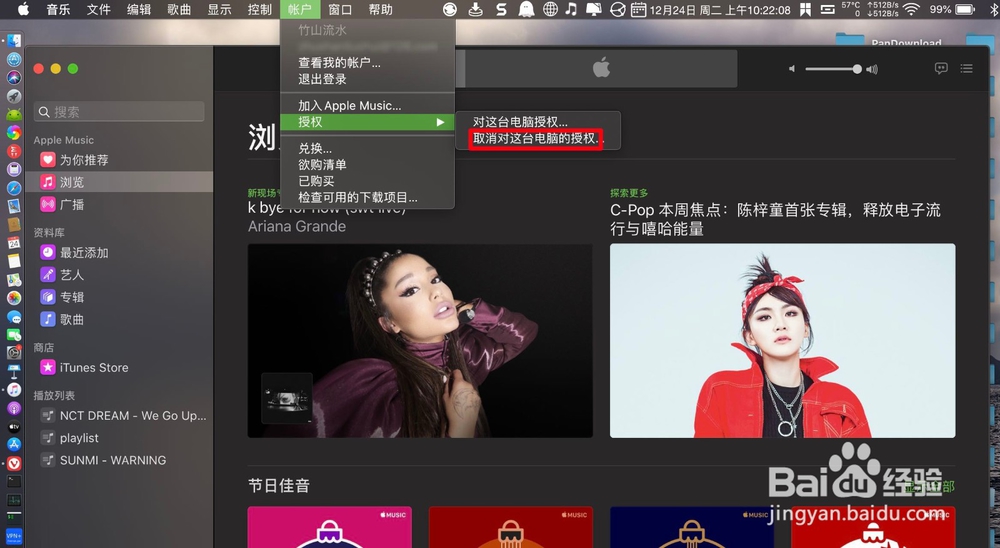Open the 编辑 menu

click(x=138, y=10)
